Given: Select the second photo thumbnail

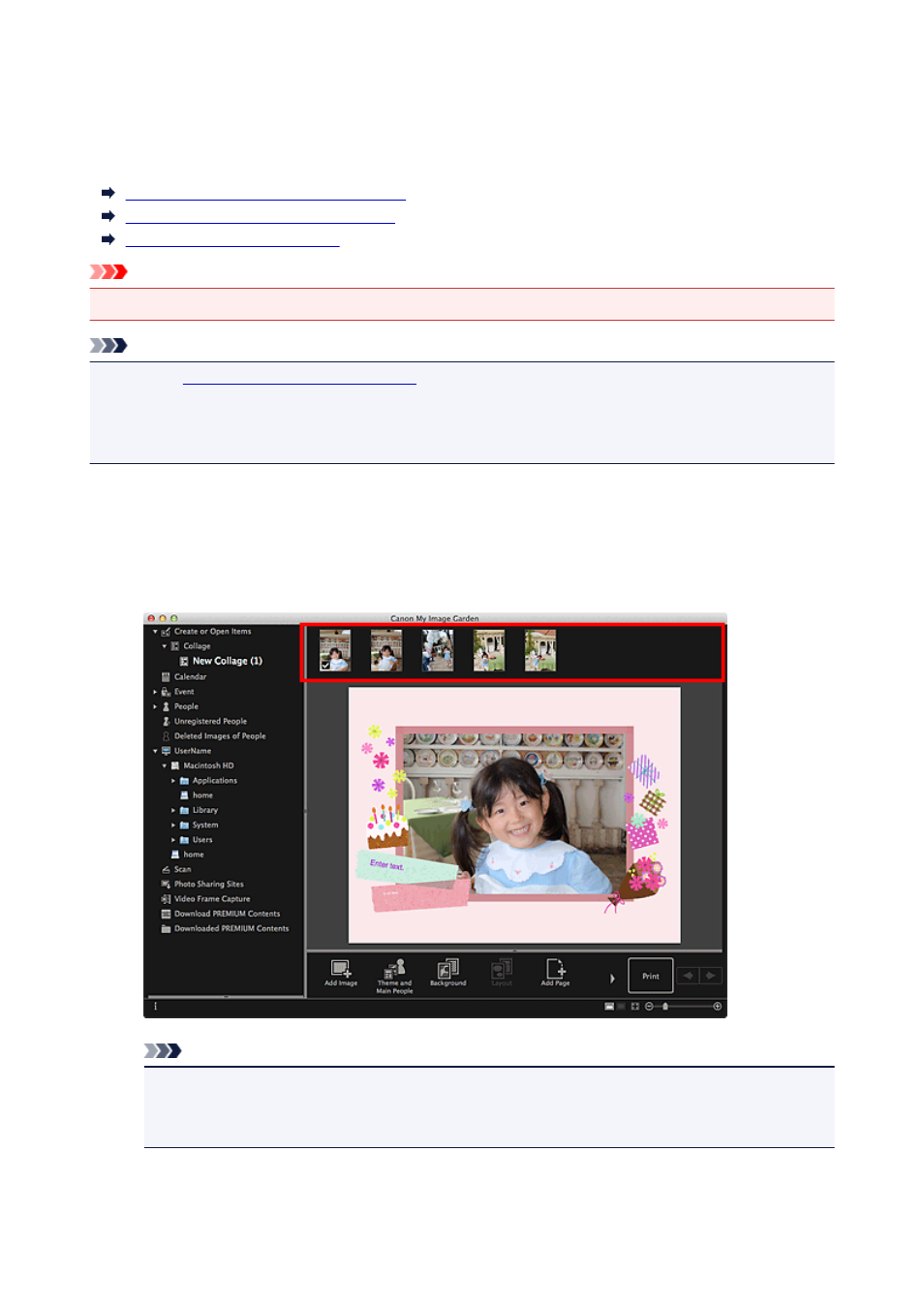Looking at the screenshot, I should [386, 651].
